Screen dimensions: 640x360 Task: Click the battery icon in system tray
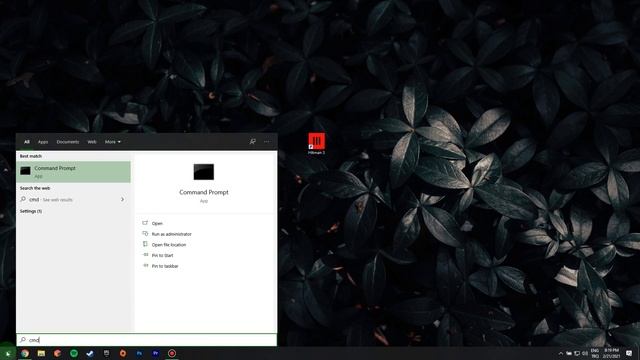[x=569, y=353]
